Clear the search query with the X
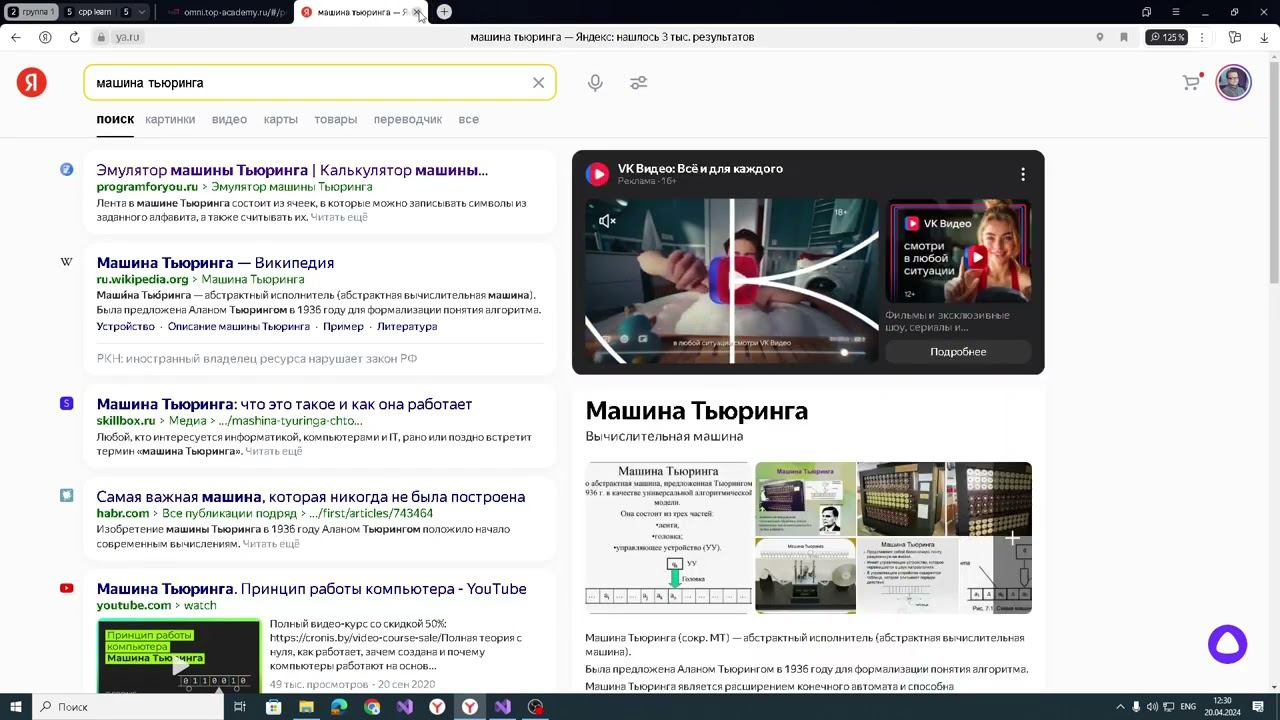The width and height of the screenshot is (1280, 720). tap(538, 83)
